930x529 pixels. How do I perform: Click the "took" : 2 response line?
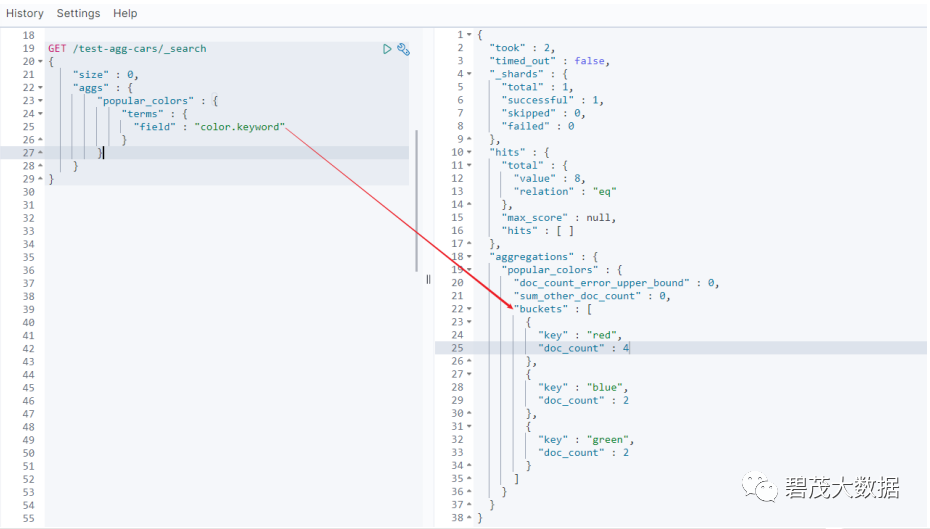522,48
